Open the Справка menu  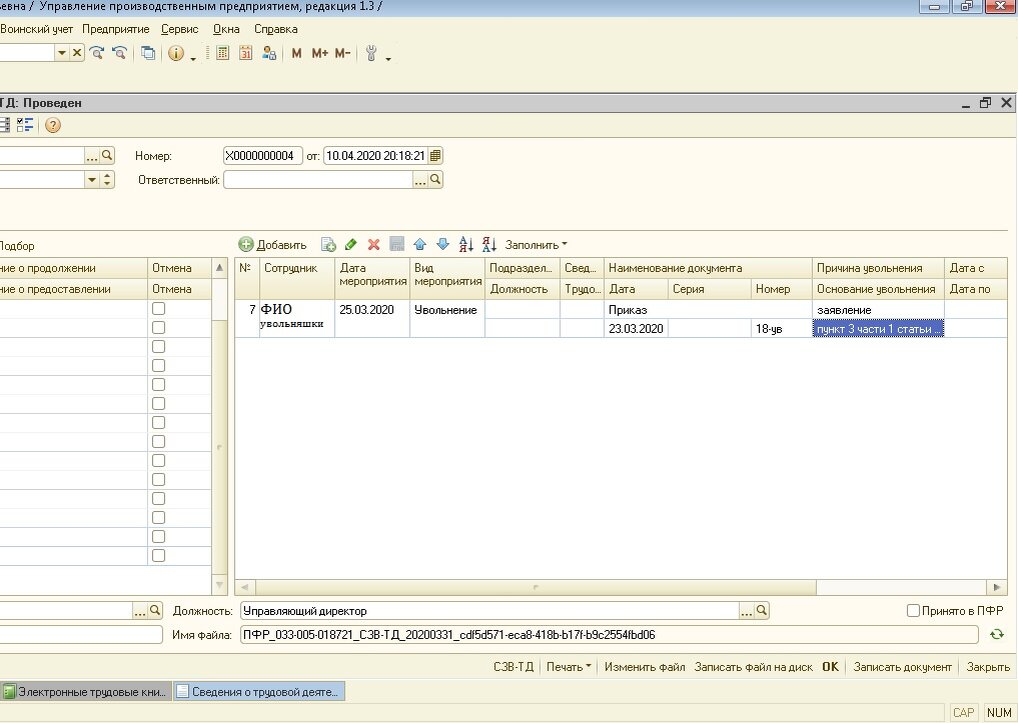coord(276,29)
